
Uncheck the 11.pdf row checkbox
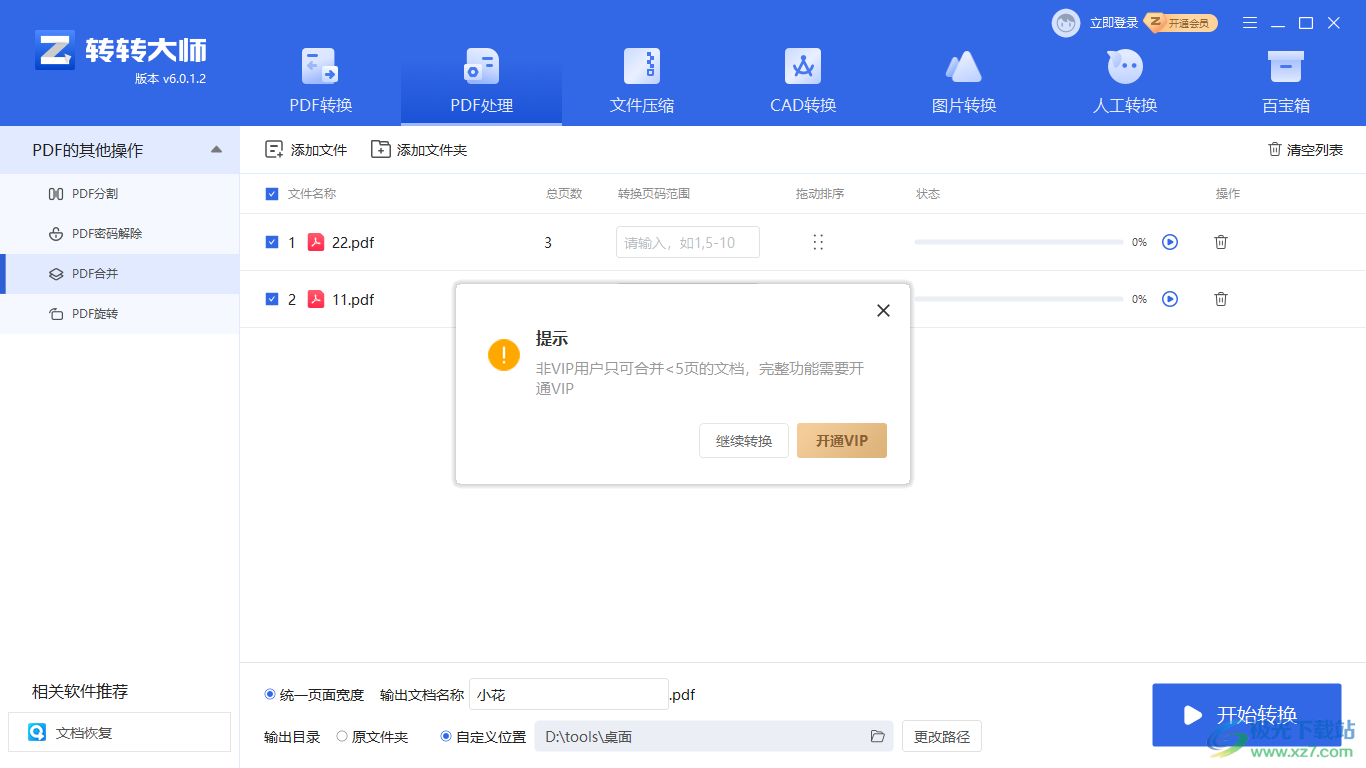[x=272, y=299]
